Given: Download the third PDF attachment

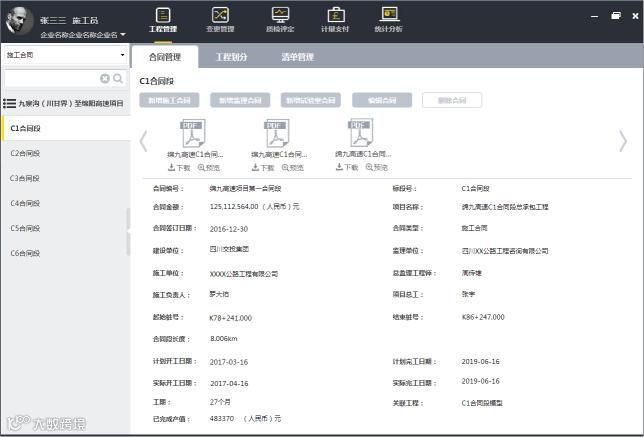Looking at the screenshot, I should point(347,167).
